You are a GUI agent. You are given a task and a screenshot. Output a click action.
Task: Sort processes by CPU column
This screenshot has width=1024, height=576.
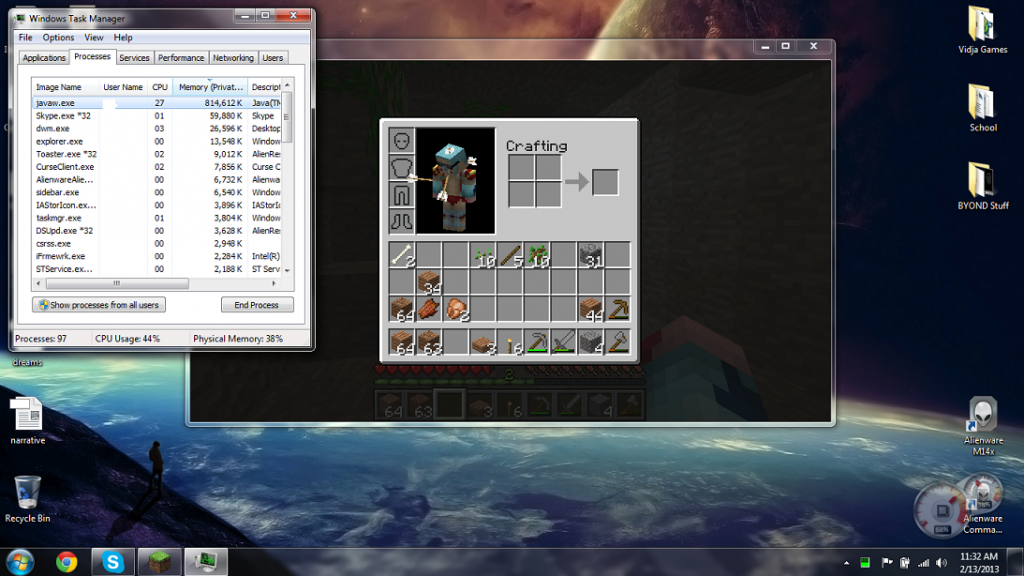pos(160,87)
